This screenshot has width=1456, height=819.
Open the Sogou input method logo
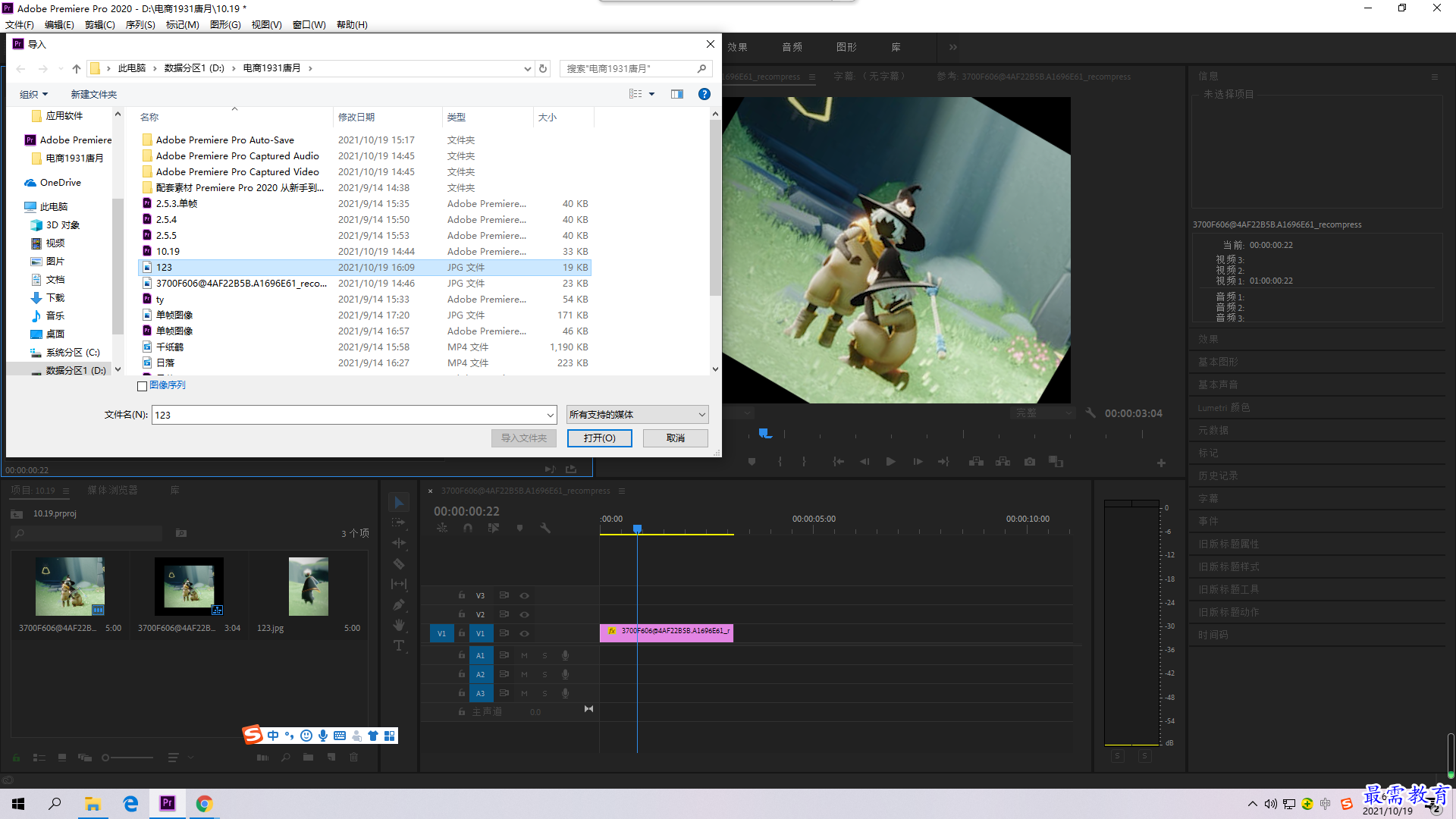(253, 735)
